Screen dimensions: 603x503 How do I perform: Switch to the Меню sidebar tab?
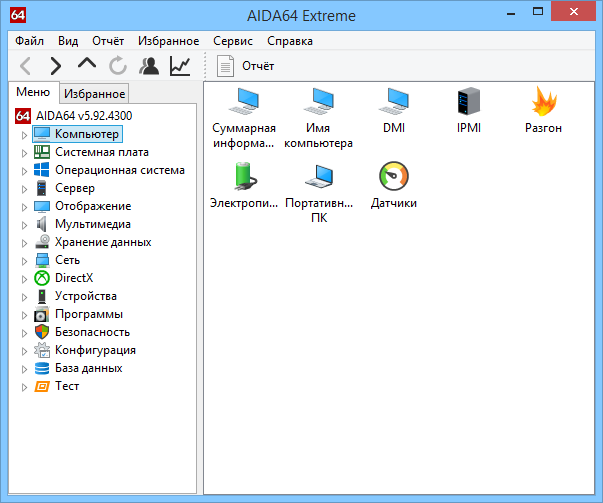[x=33, y=92]
